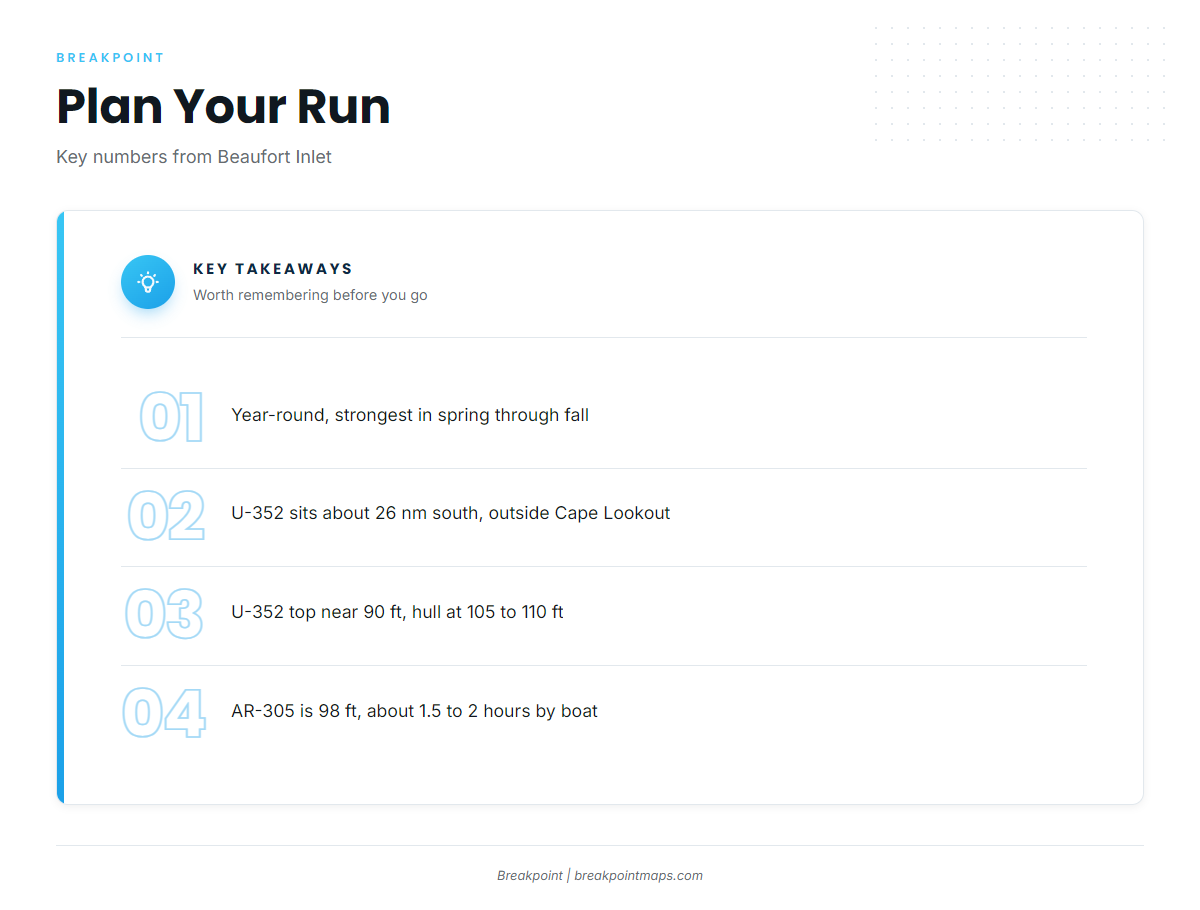Click the lightbulb Key Takeaways icon

148,282
